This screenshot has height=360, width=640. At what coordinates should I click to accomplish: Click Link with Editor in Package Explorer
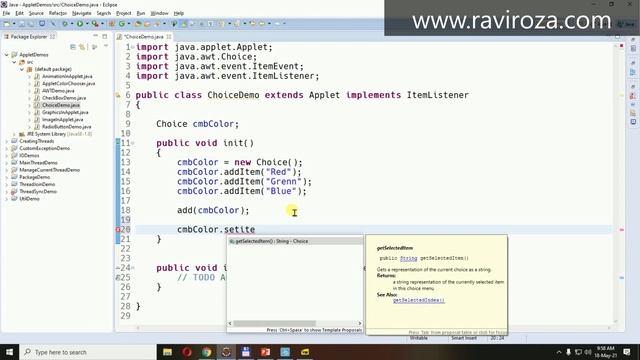tap(82, 47)
